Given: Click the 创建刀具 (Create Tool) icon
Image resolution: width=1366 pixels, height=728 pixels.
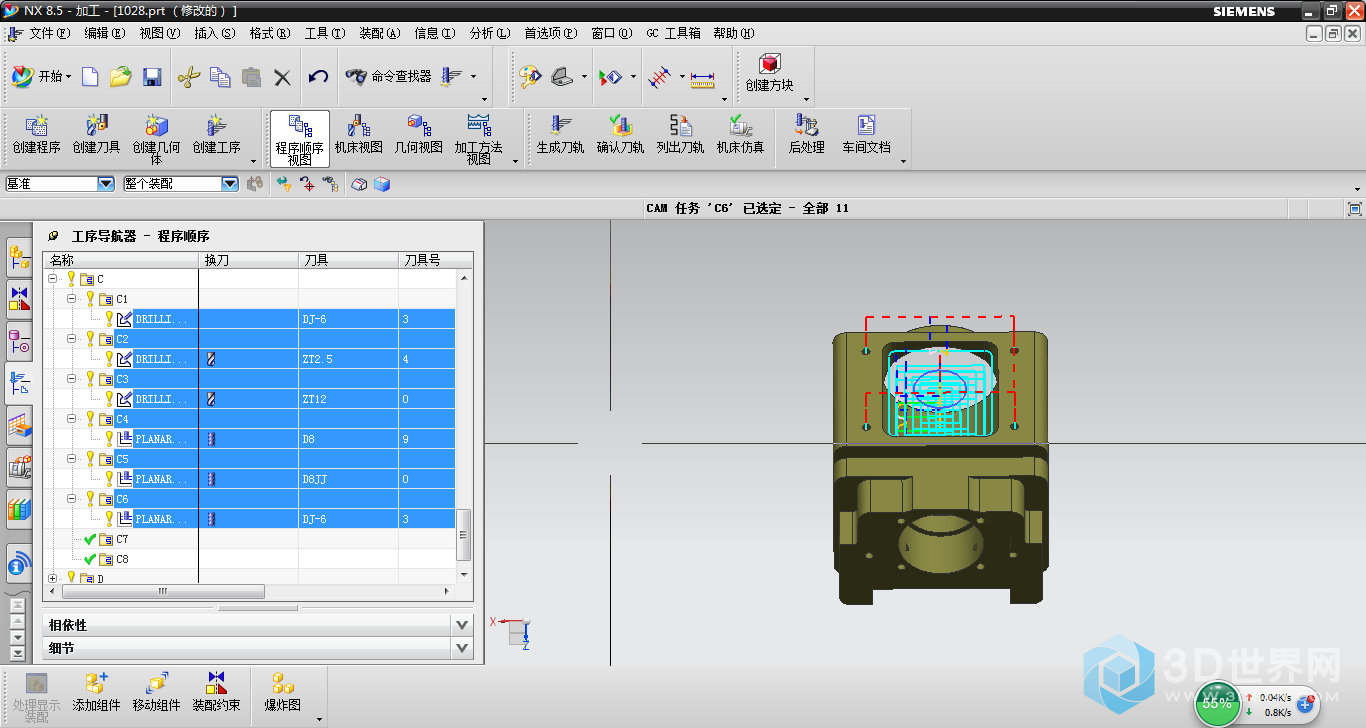Looking at the screenshot, I should pyautogui.click(x=96, y=135).
